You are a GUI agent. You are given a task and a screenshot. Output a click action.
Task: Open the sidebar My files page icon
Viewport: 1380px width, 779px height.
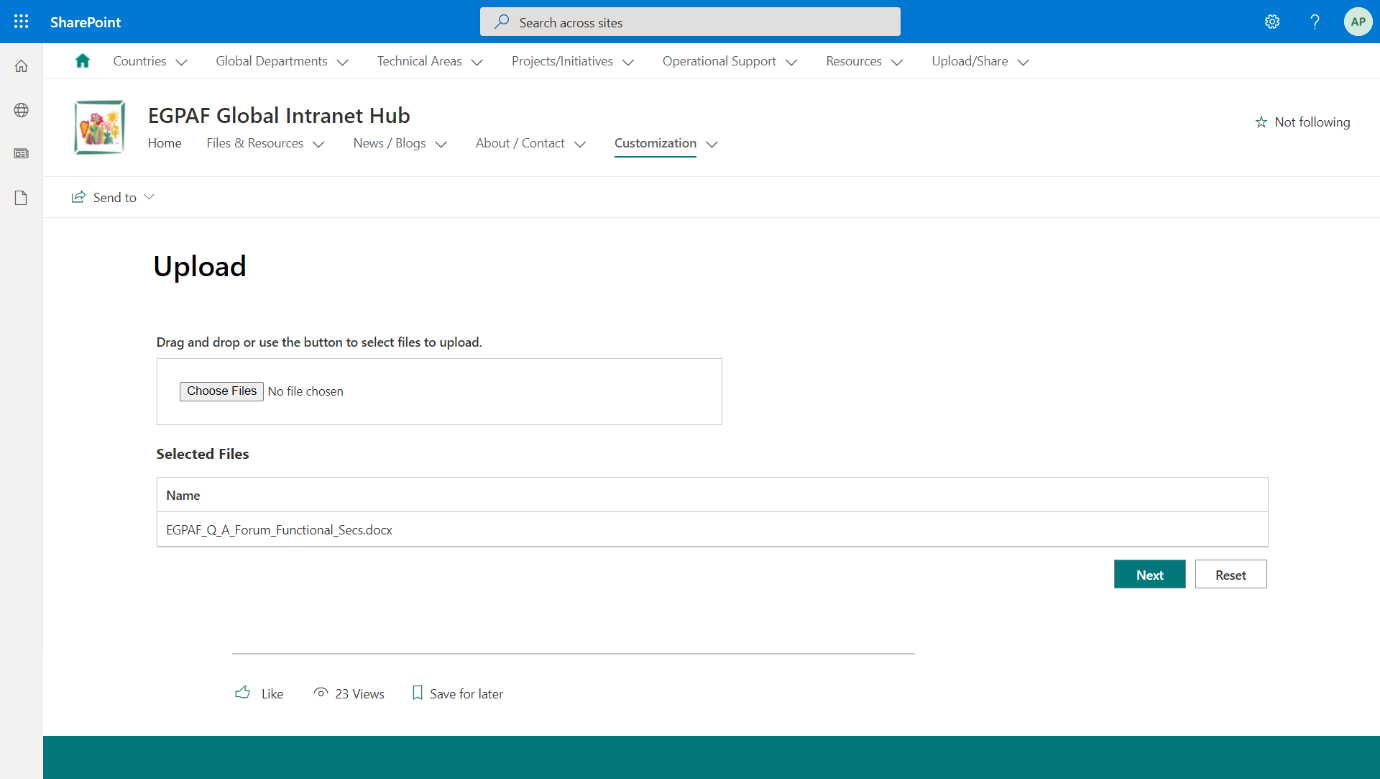click(x=21, y=198)
